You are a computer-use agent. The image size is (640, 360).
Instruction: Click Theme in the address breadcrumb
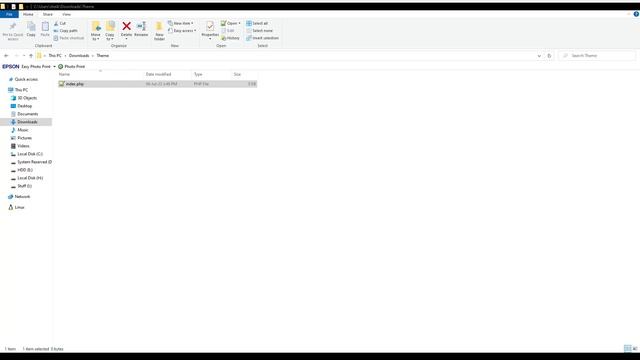click(x=102, y=56)
